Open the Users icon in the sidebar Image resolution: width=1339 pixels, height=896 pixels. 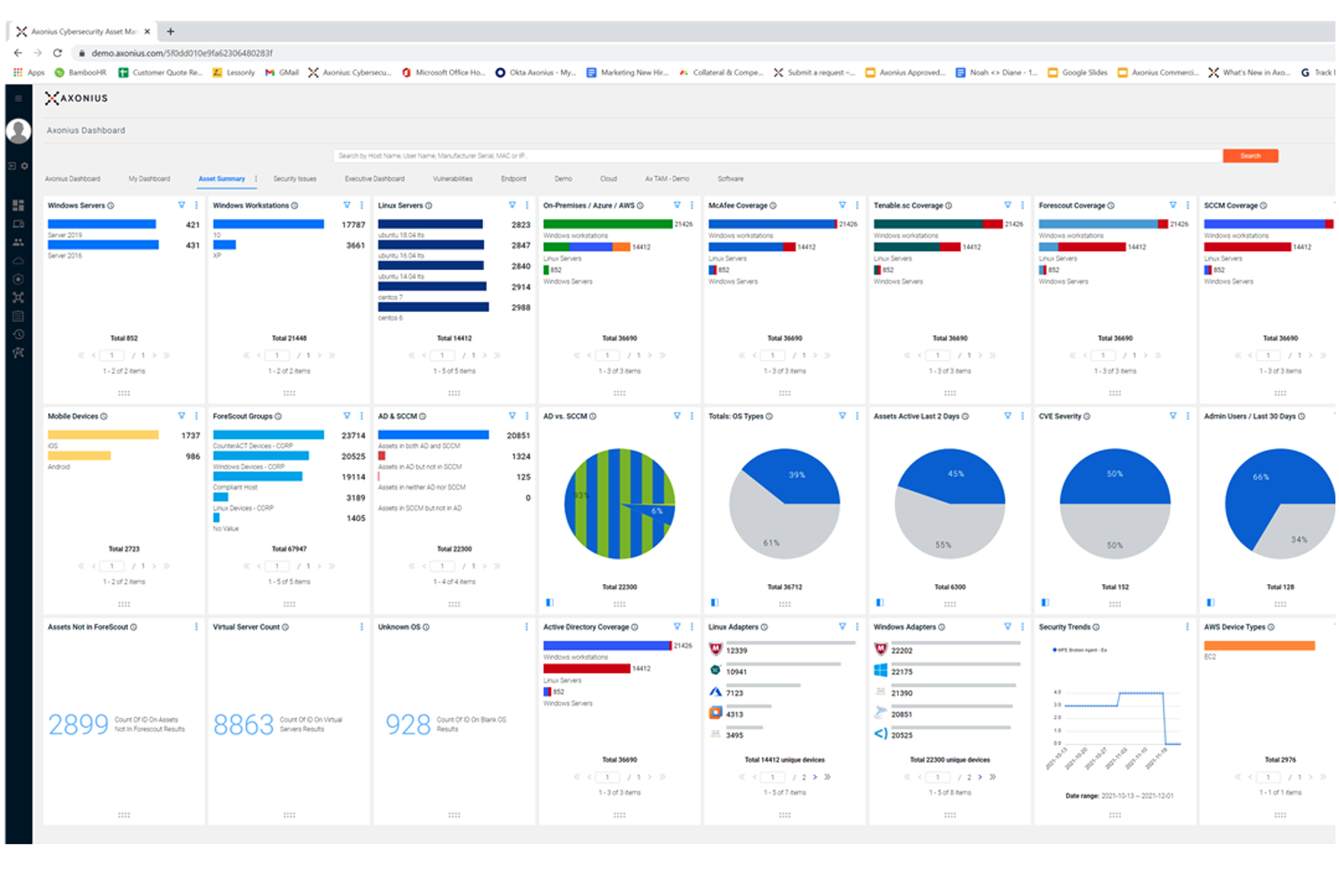[18, 243]
